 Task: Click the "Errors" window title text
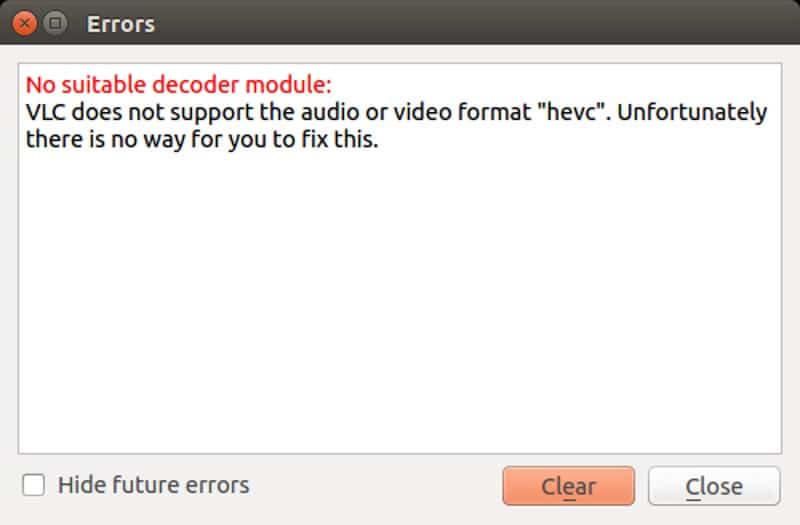click(x=121, y=23)
